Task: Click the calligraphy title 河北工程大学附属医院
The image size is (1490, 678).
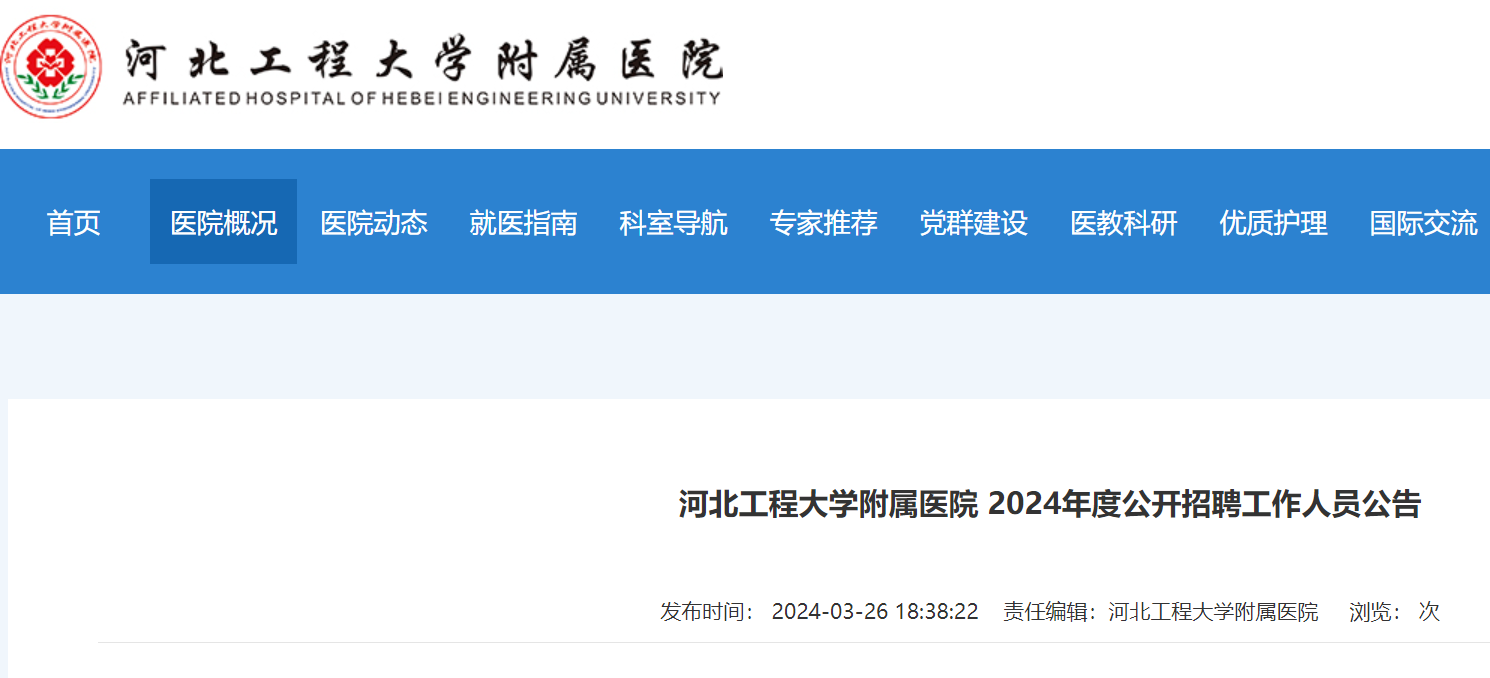Action: (x=422, y=59)
